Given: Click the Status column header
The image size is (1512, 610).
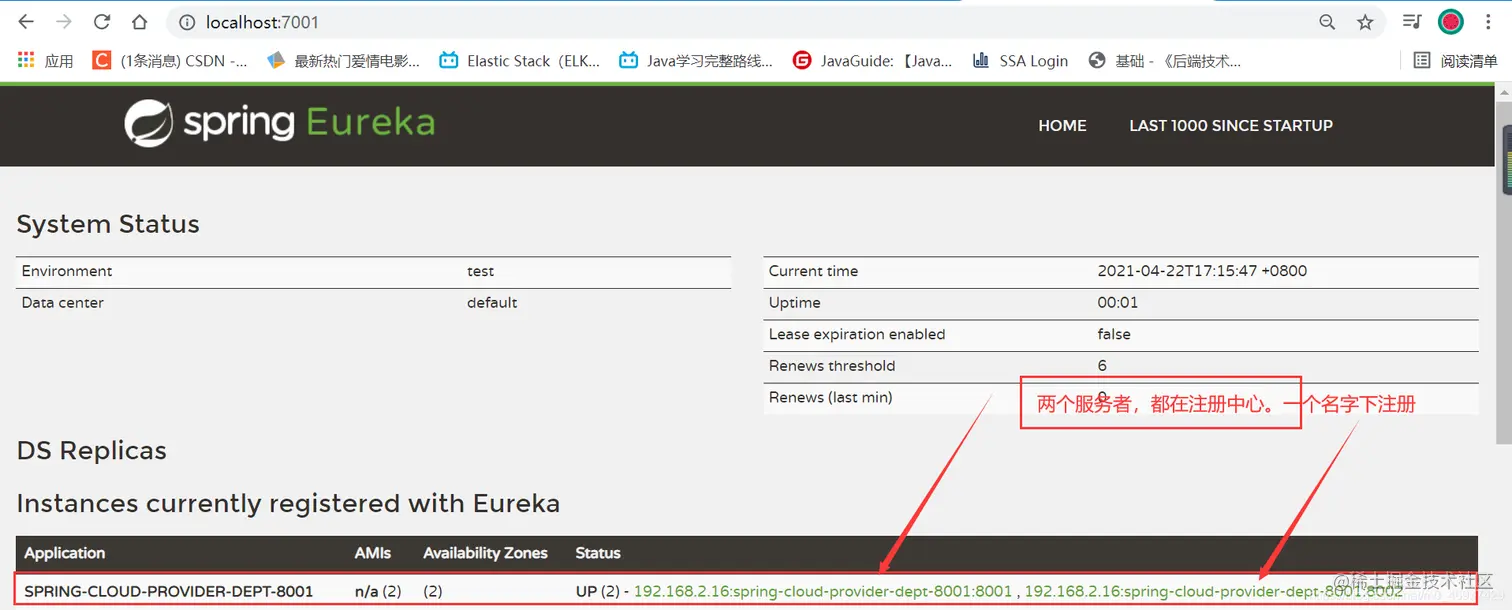Looking at the screenshot, I should (598, 553).
